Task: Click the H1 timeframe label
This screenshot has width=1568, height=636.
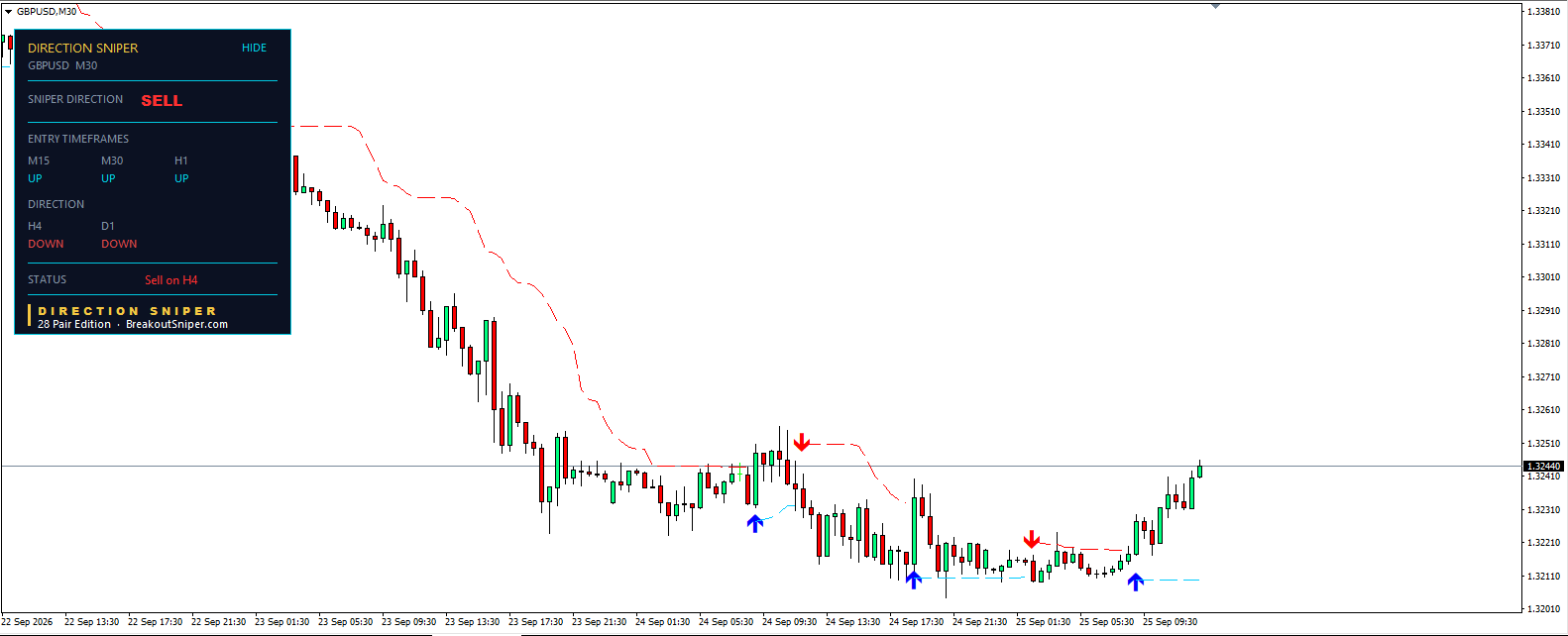Action: (181, 160)
